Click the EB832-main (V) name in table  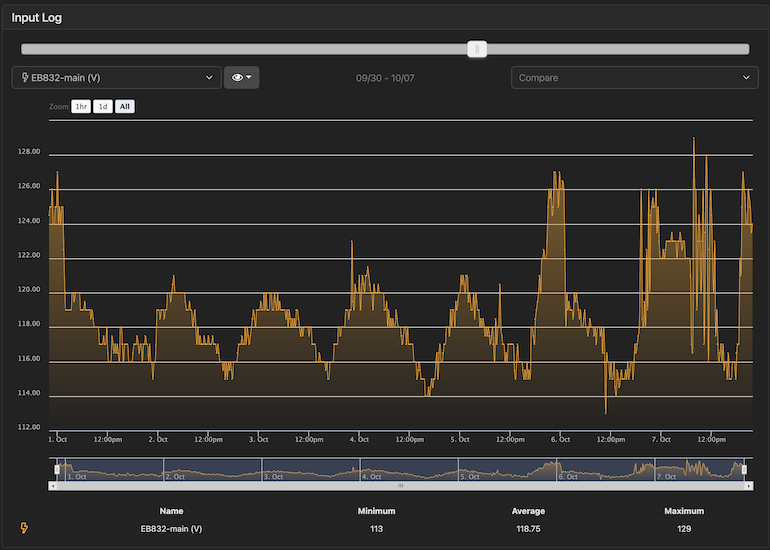[171, 529]
